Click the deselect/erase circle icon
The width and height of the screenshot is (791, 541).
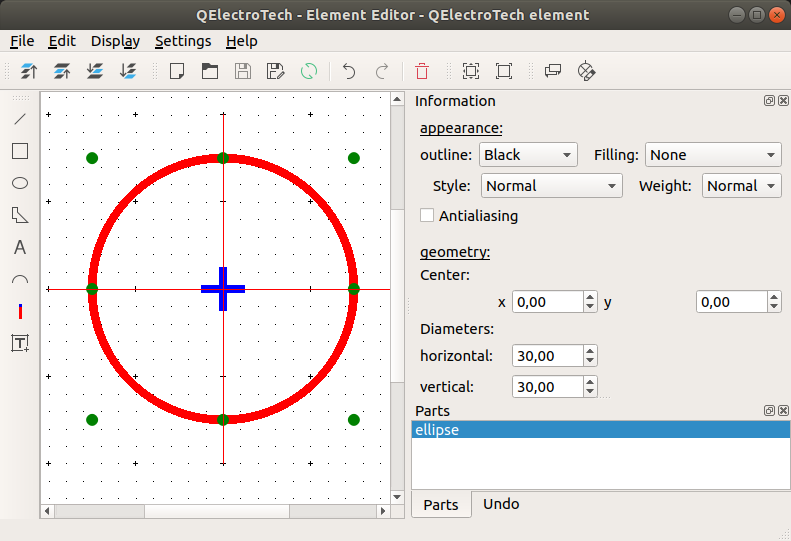click(x=586, y=71)
